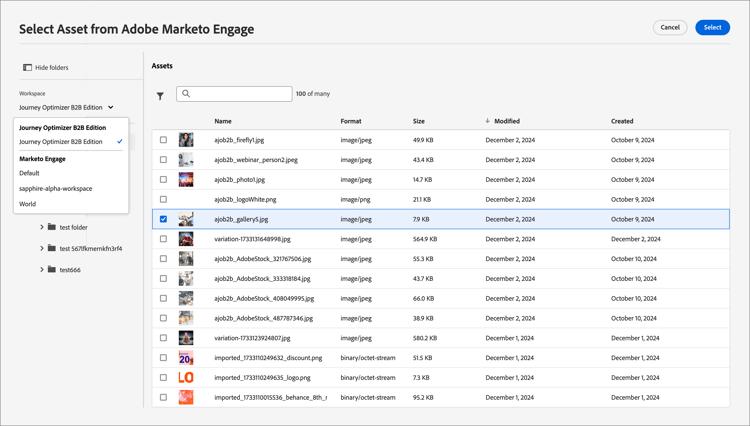Check the ajob2b_logoWhite.png checkbox
The height and width of the screenshot is (426, 750).
163,199
